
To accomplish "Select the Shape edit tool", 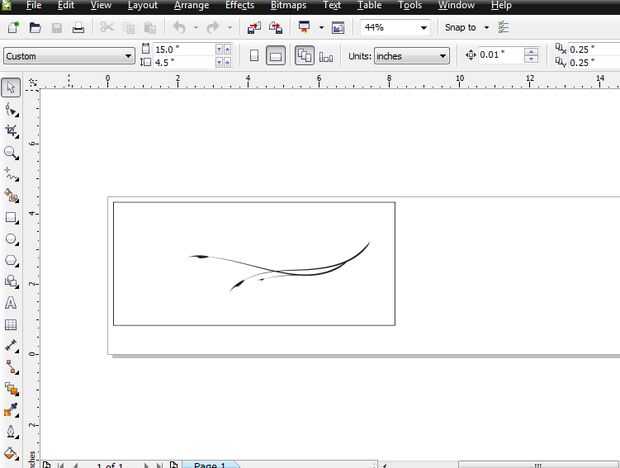I will click(11, 109).
